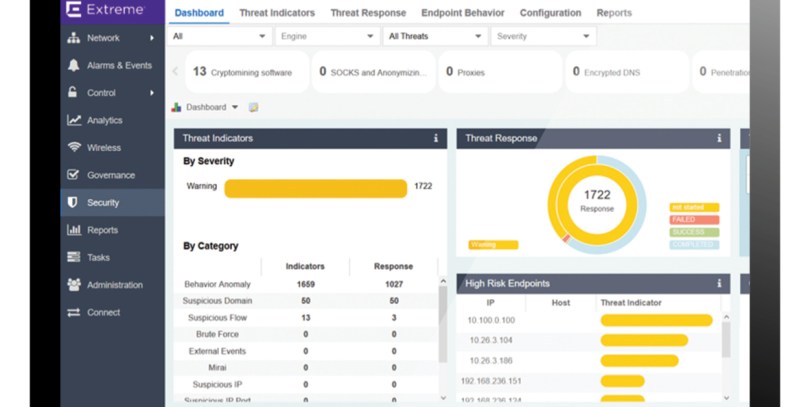
Task: Click the colored Dashboard chart icon
Action: pyautogui.click(x=177, y=107)
